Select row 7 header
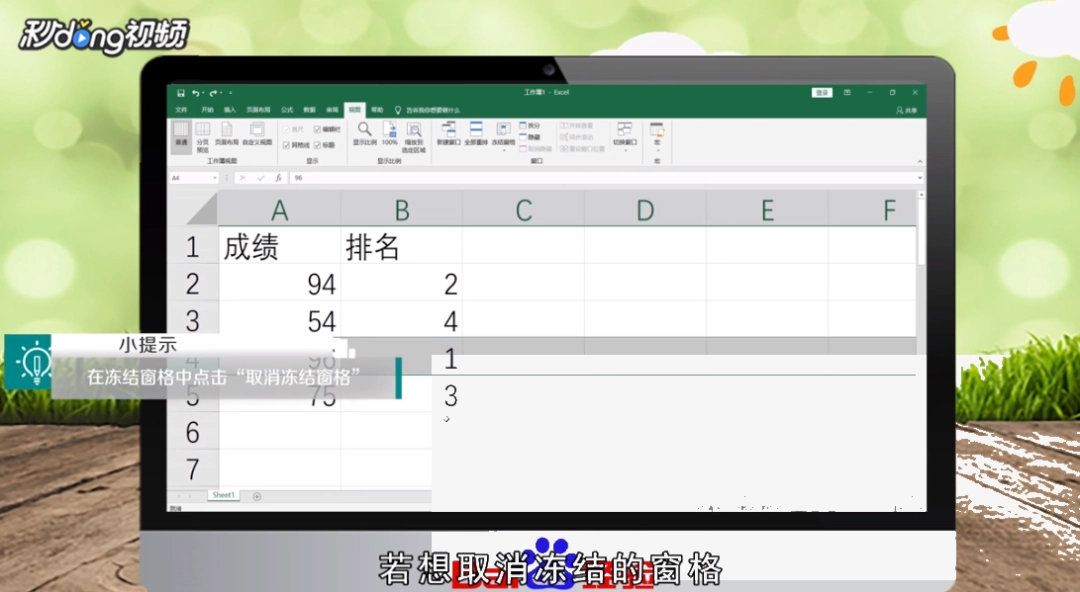The image size is (1080, 592). pos(194,469)
